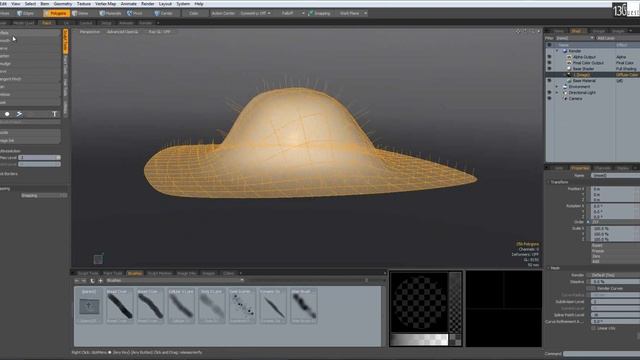The width and height of the screenshot is (640, 360).
Task: Open the Symmetry Off dropdown
Action: click(255, 13)
